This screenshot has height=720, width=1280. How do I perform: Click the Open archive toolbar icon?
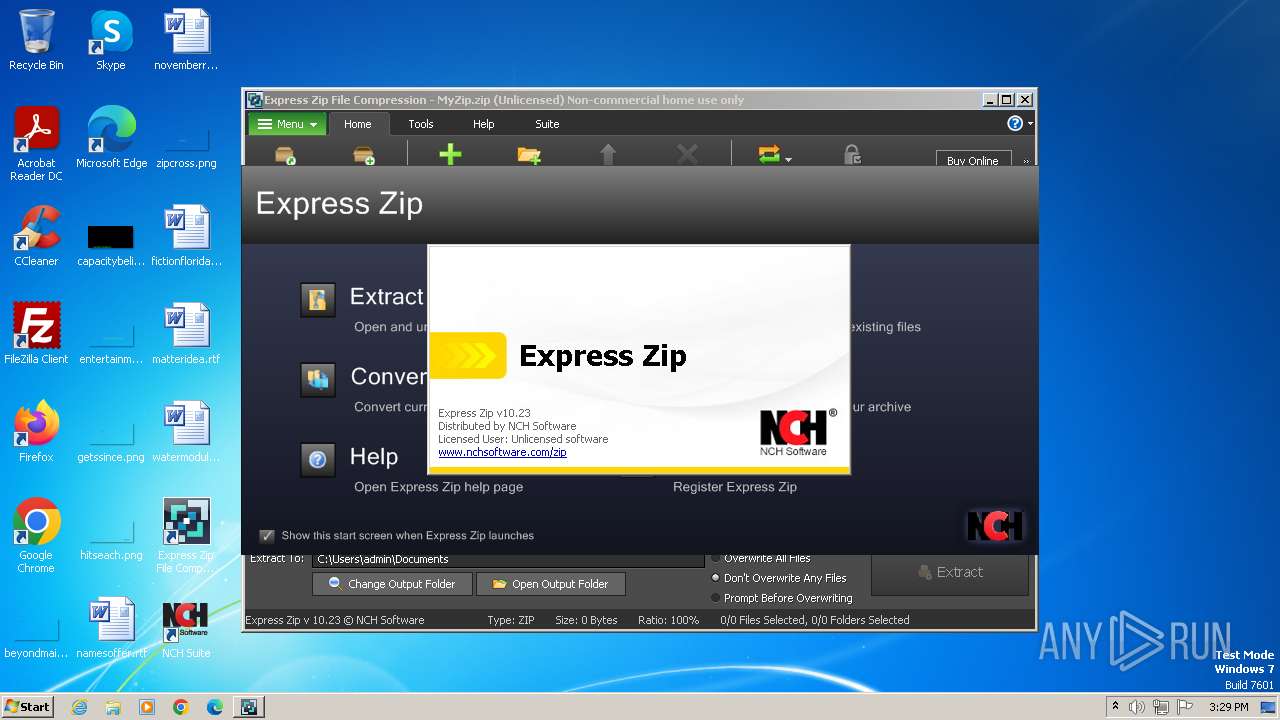coord(285,155)
